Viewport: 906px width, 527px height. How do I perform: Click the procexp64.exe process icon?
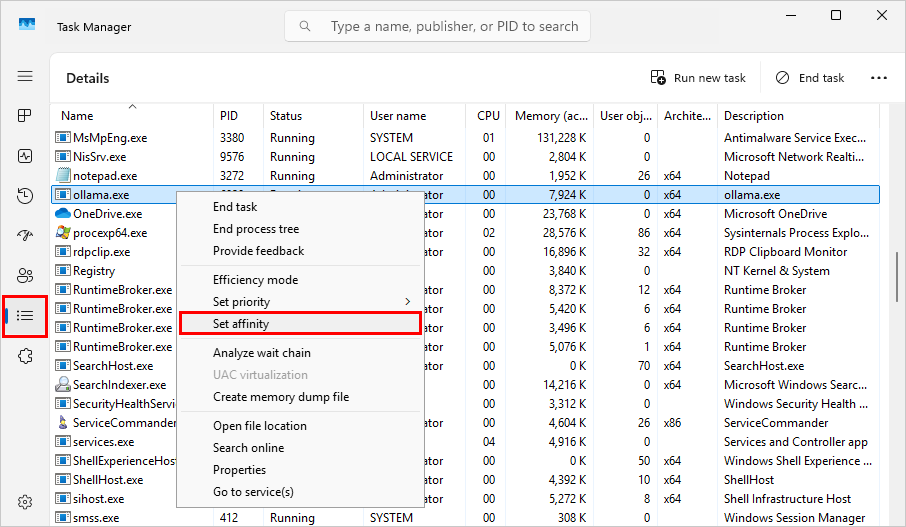62,232
